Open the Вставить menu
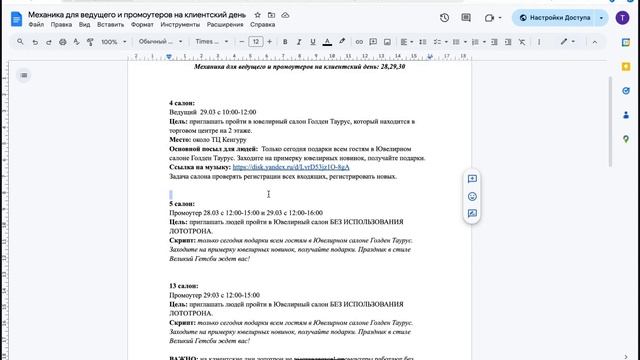Screen dimensions: 640x360 pos(111,24)
